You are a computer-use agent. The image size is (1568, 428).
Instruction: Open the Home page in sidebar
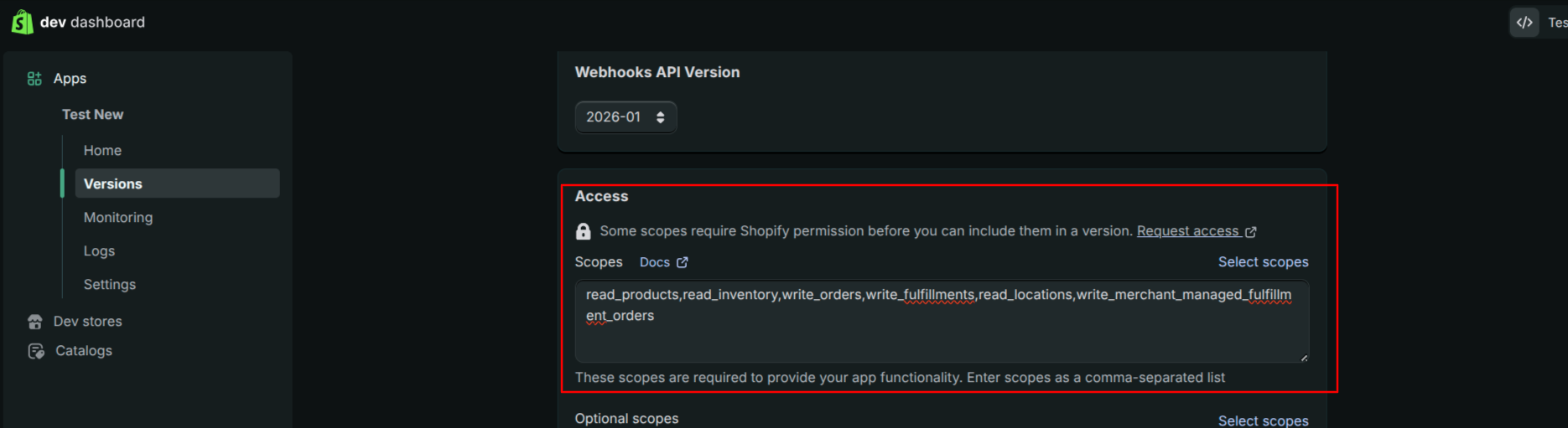(102, 151)
